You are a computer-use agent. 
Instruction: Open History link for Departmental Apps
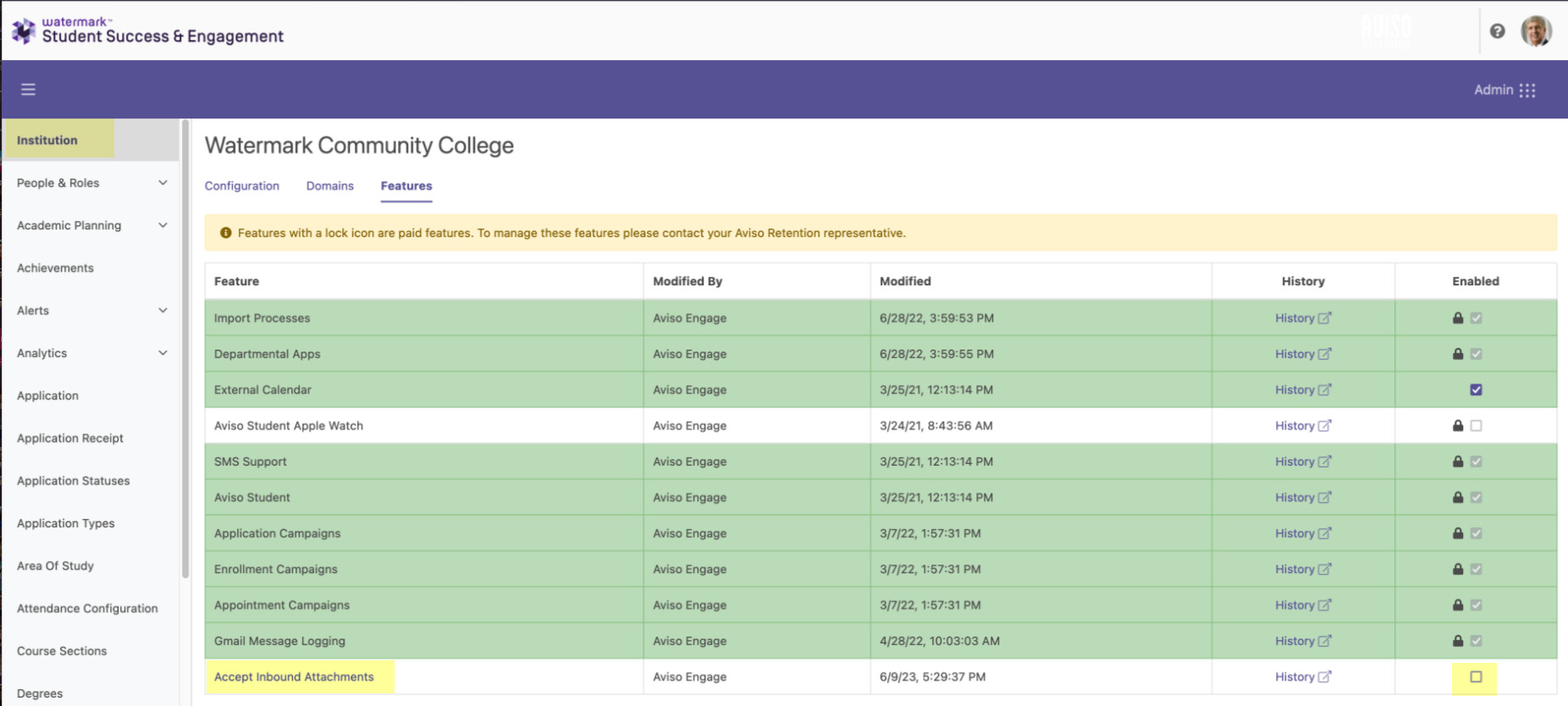1303,354
